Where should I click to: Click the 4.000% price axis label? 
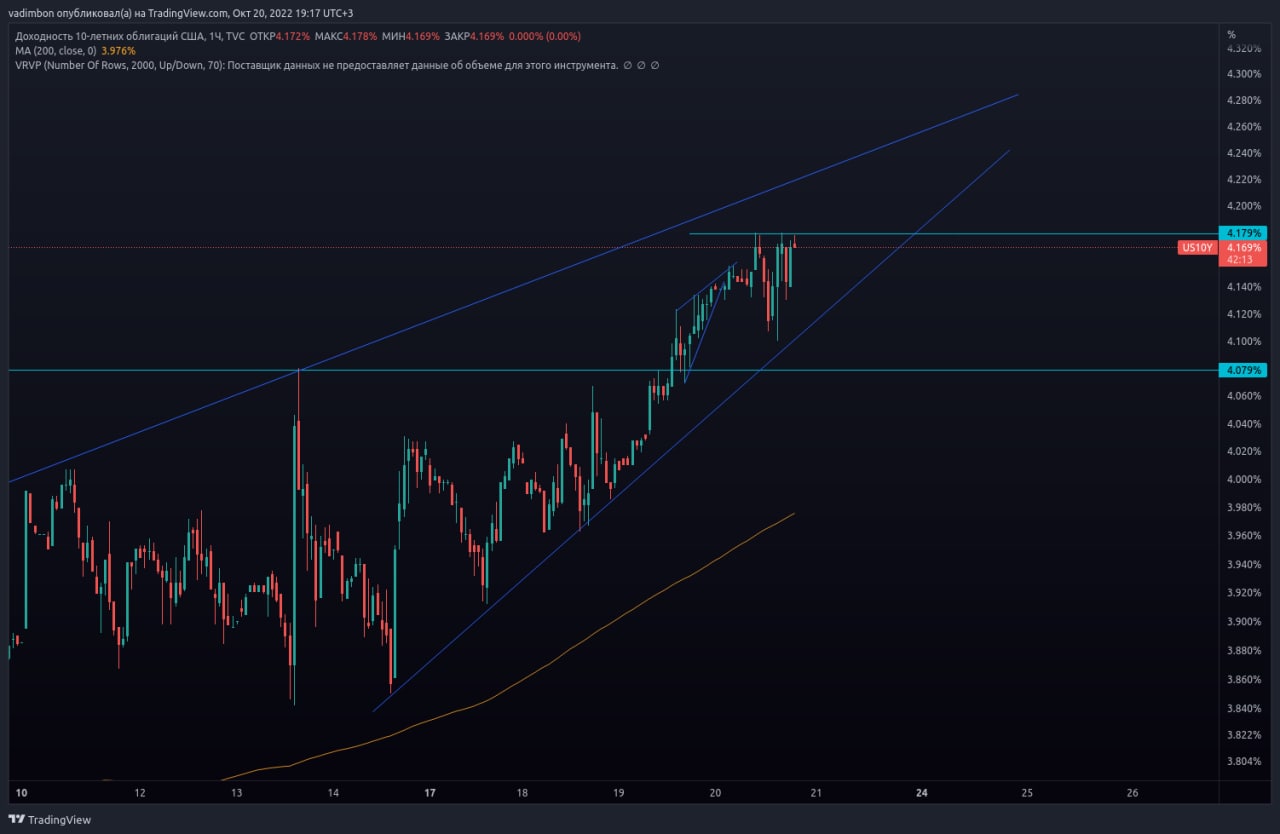[1243, 479]
